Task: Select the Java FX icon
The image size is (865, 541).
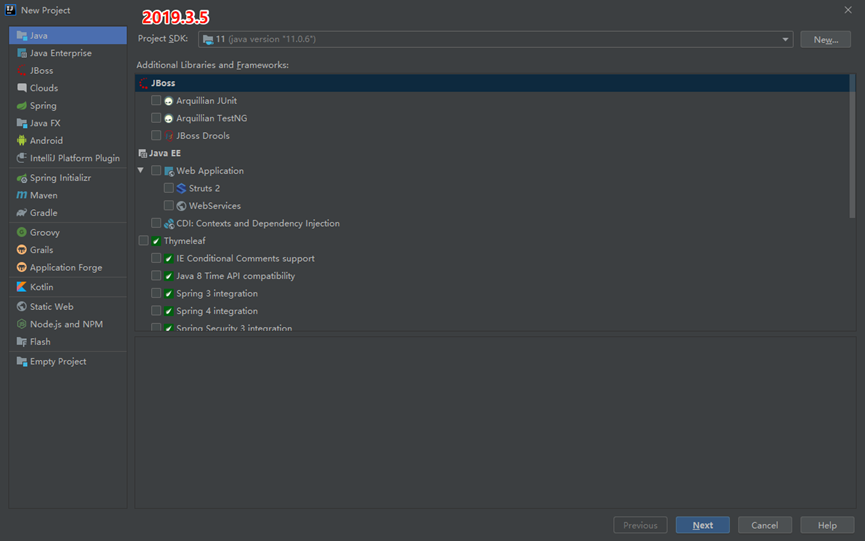Action: click(22, 123)
